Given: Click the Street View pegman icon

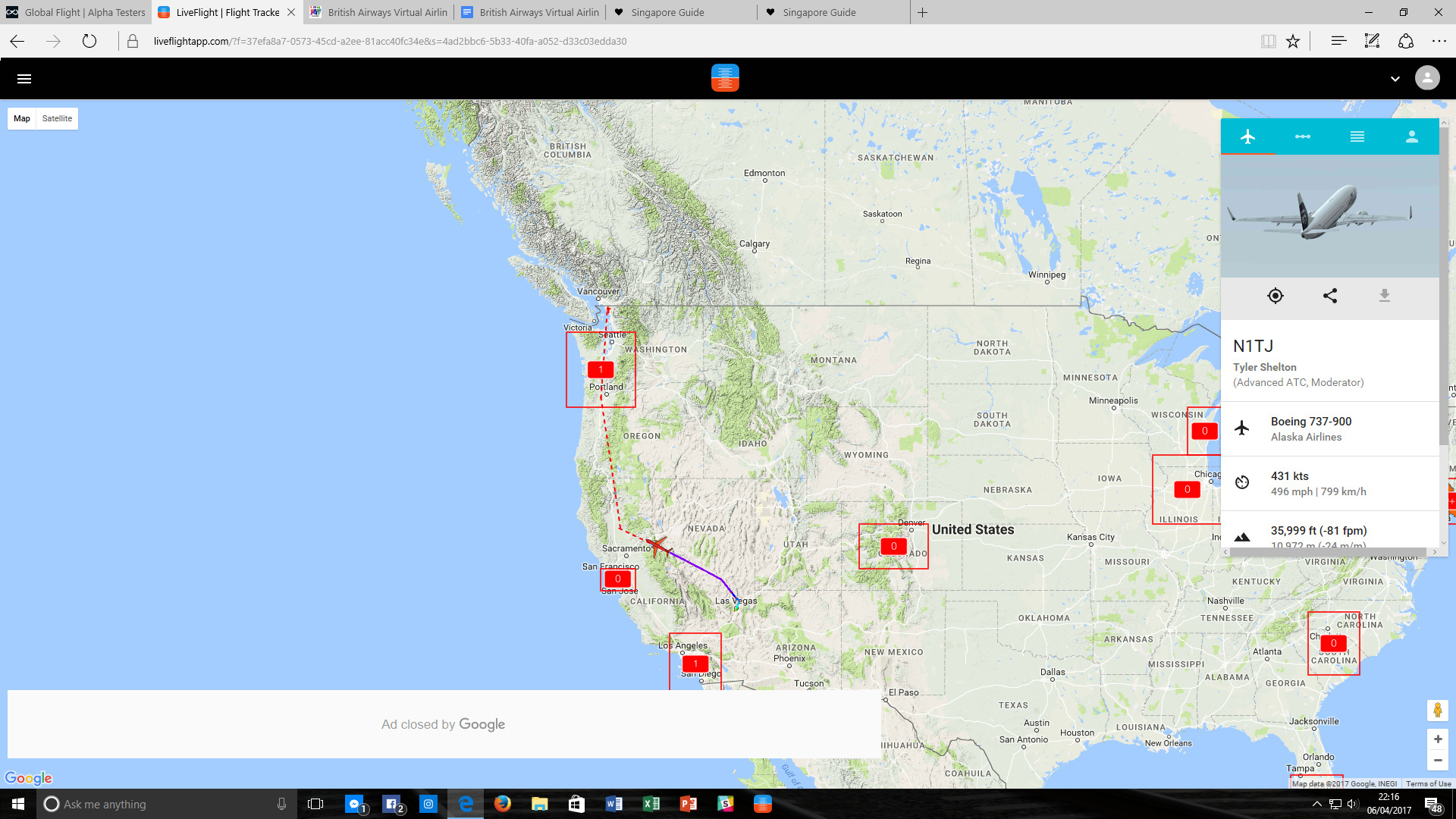Looking at the screenshot, I should tap(1437, 711).
